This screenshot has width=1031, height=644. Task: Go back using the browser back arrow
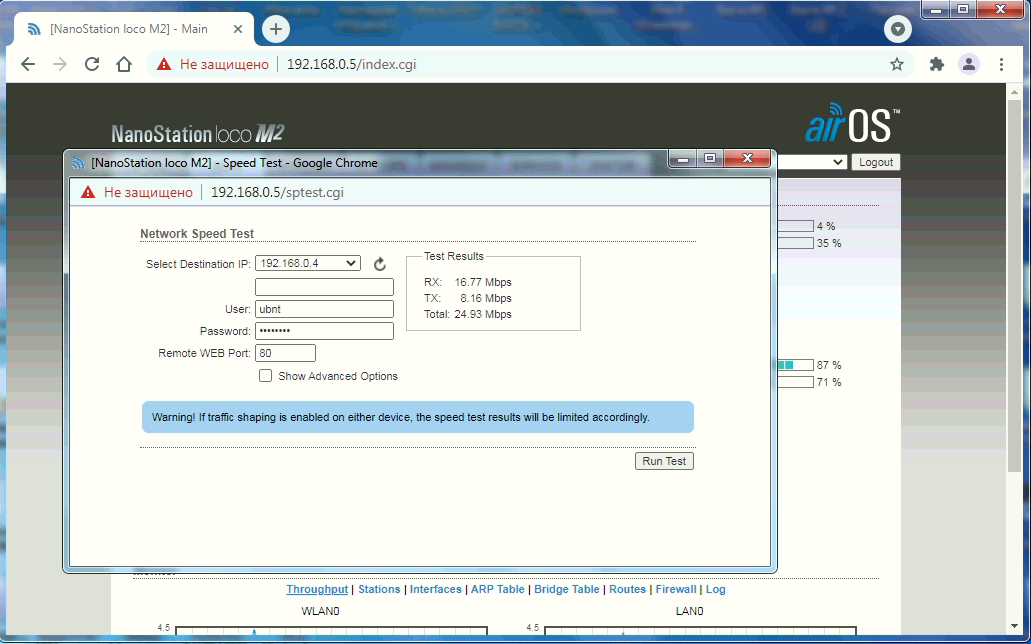pyautogui.click(x=28, y=64)
